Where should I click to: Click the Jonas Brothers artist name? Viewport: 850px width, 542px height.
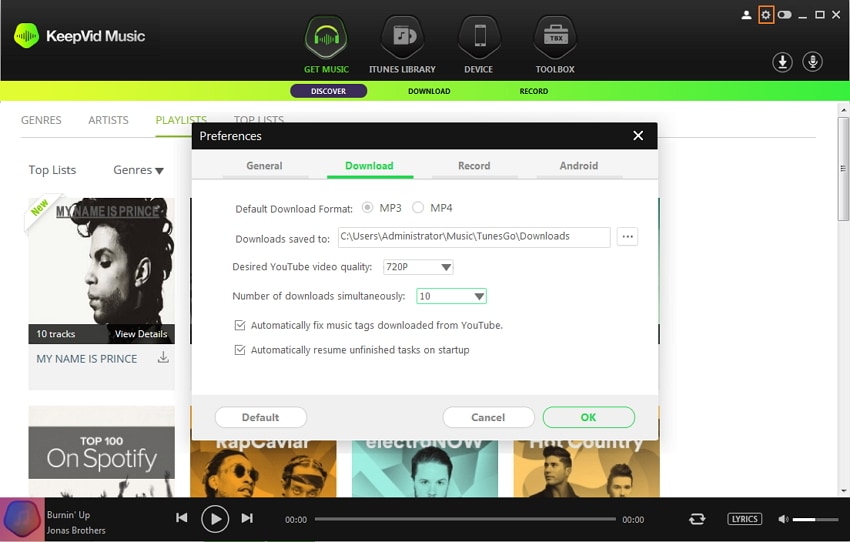(76, 530)
